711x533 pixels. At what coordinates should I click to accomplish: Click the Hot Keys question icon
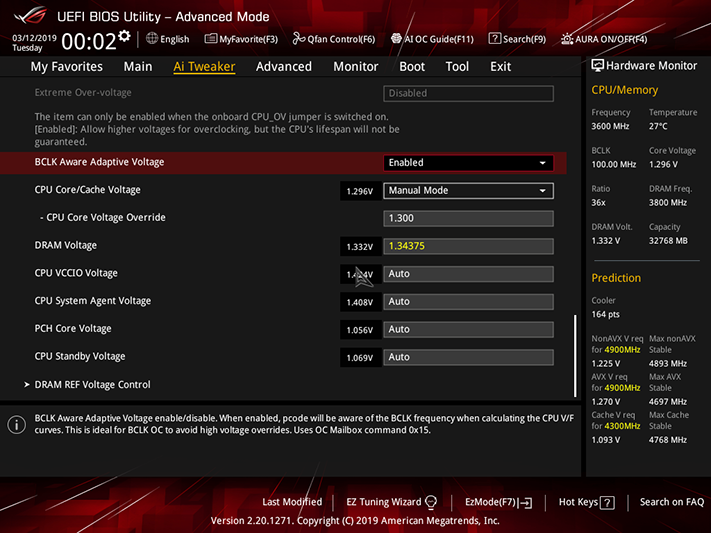pyautogui.click(x=607, y=503)
